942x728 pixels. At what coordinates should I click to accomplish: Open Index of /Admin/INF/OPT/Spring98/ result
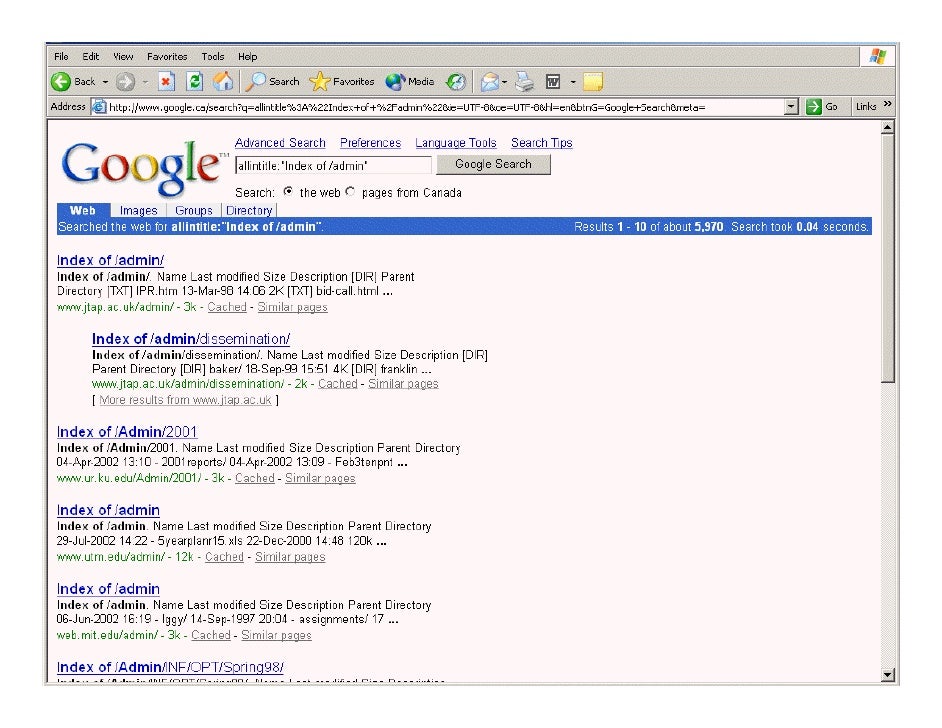tap(170, 667)
